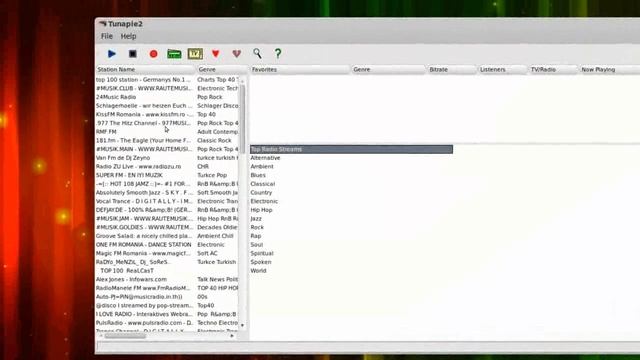Remove favorite using the broken heart icon

point(236,53)
